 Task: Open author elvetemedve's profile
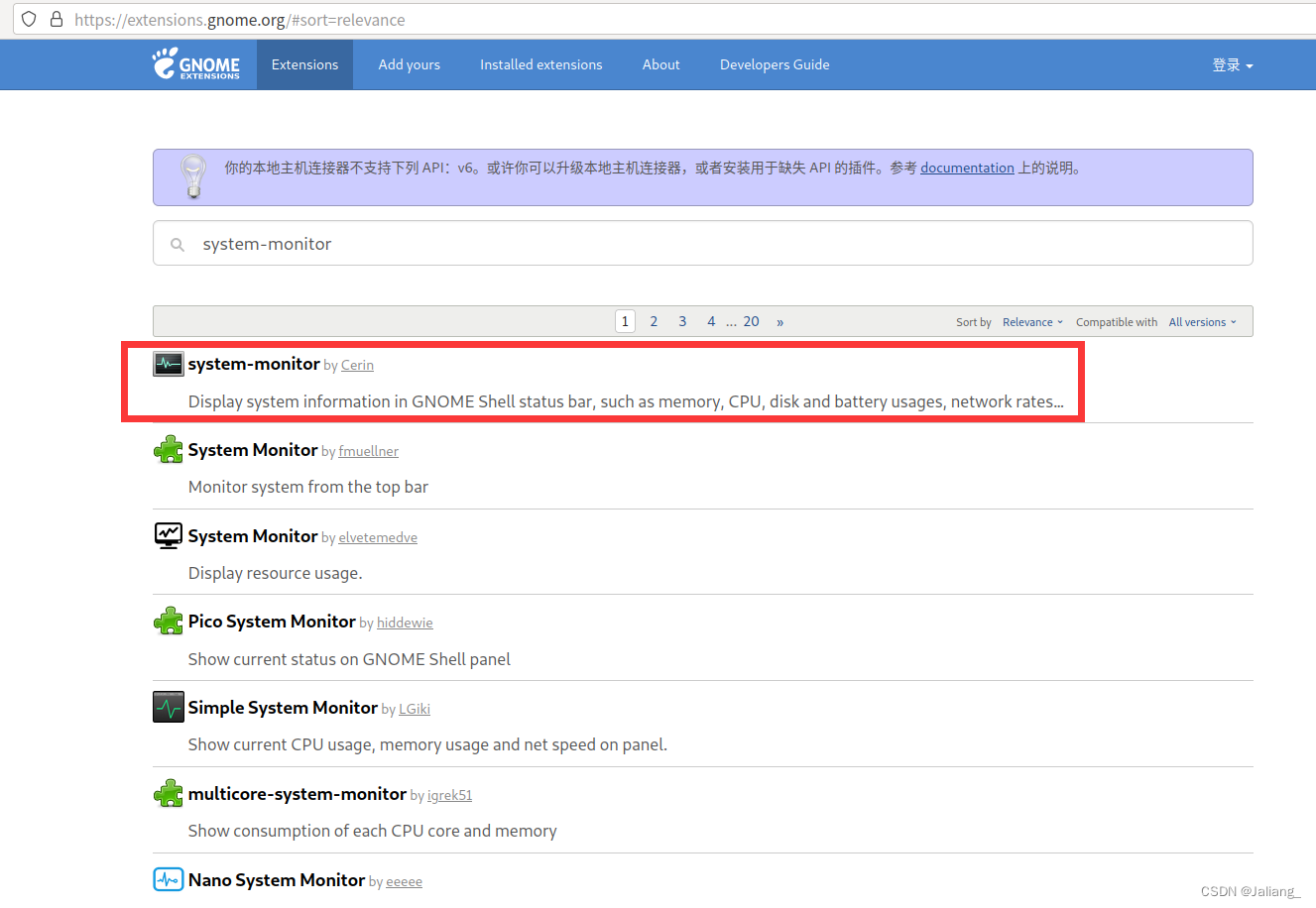coord(378,537)
